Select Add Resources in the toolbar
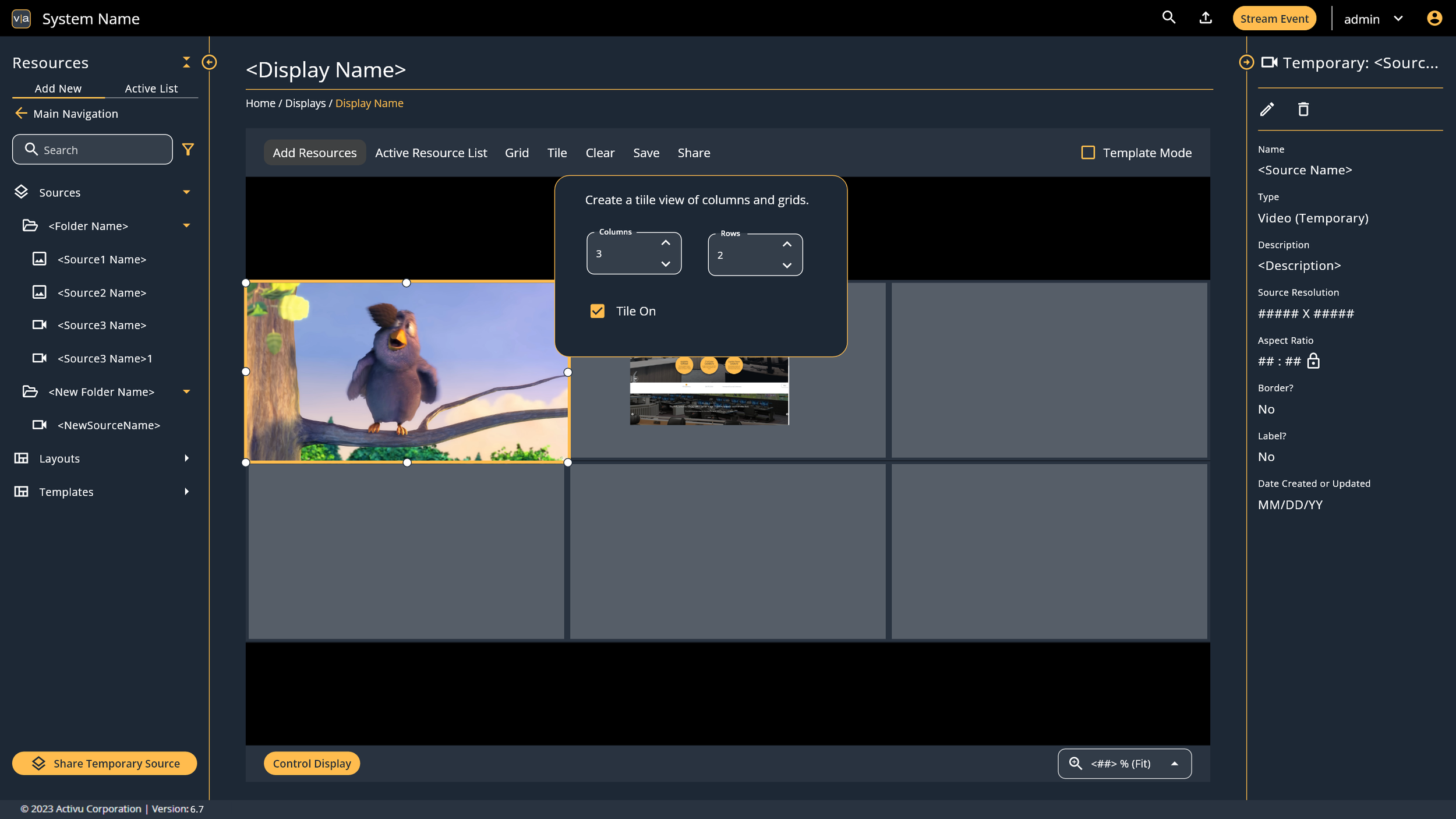The height and width of the screenshot is (819, 1456). click(314, 153)
